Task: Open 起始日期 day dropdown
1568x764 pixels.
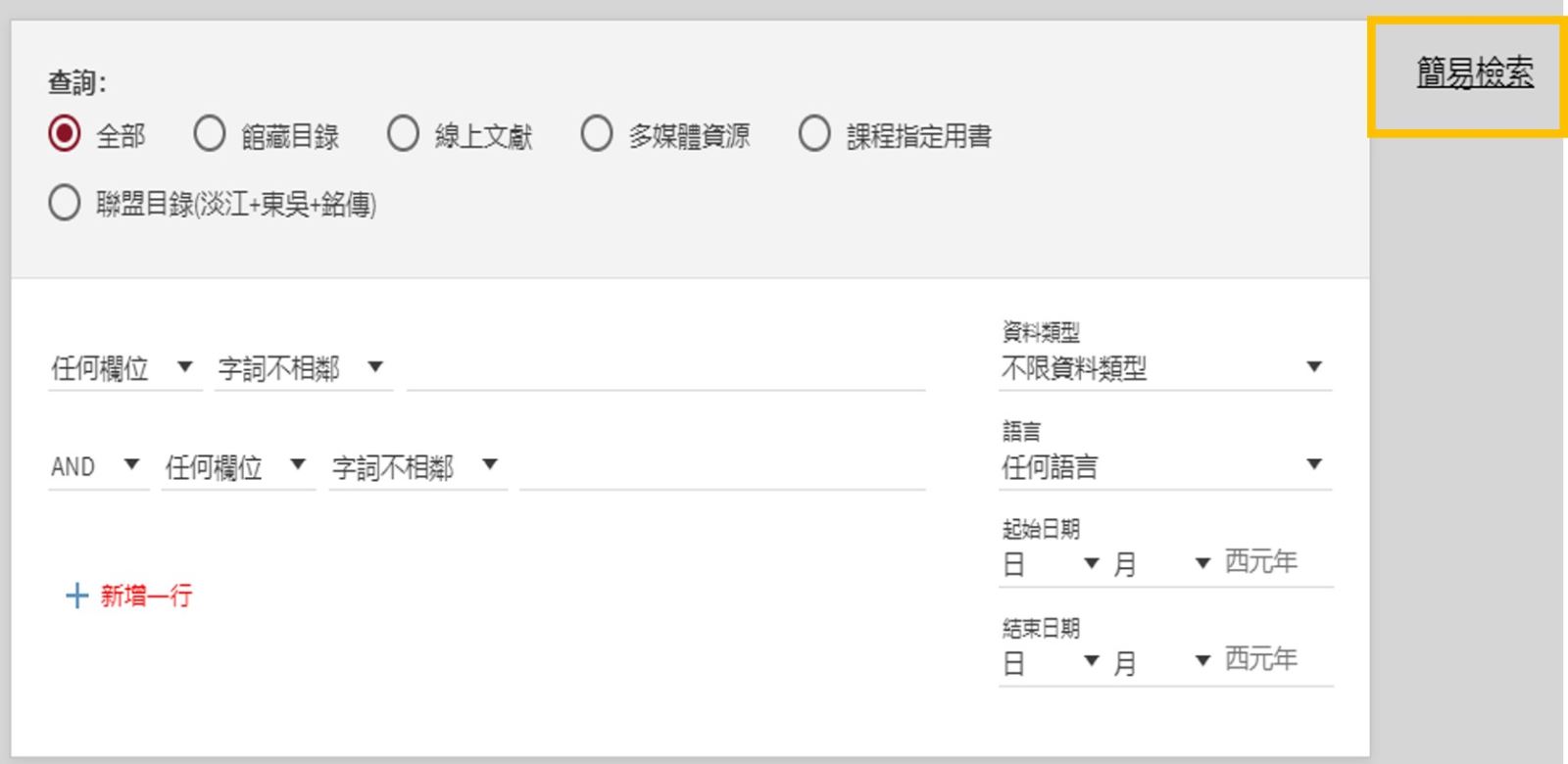Action: [x=1051, y=564]
